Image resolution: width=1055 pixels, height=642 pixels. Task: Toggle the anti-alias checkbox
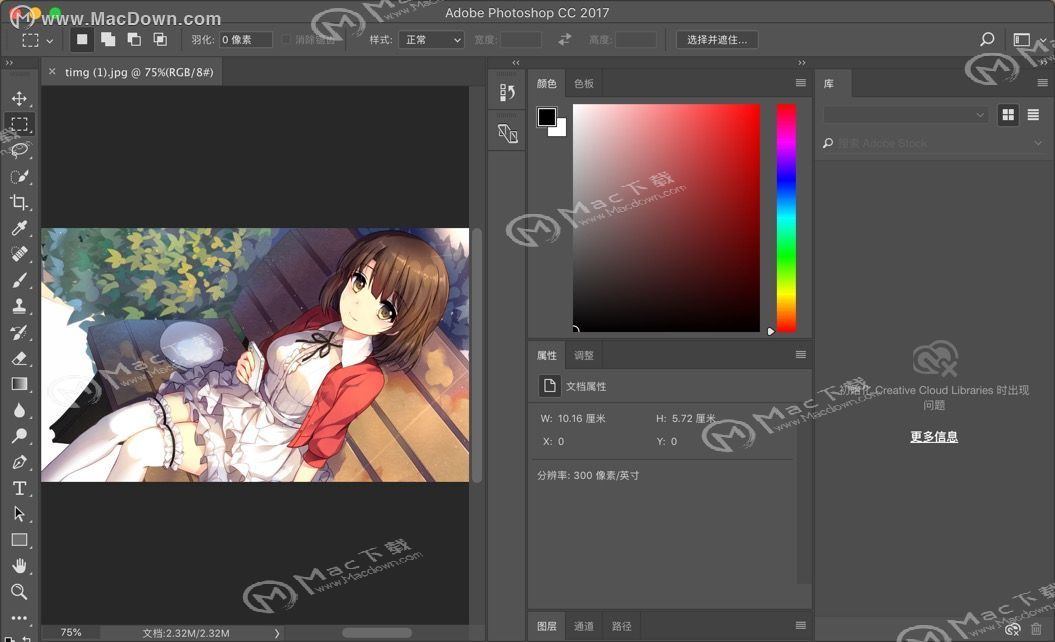(x=286, y=40)
